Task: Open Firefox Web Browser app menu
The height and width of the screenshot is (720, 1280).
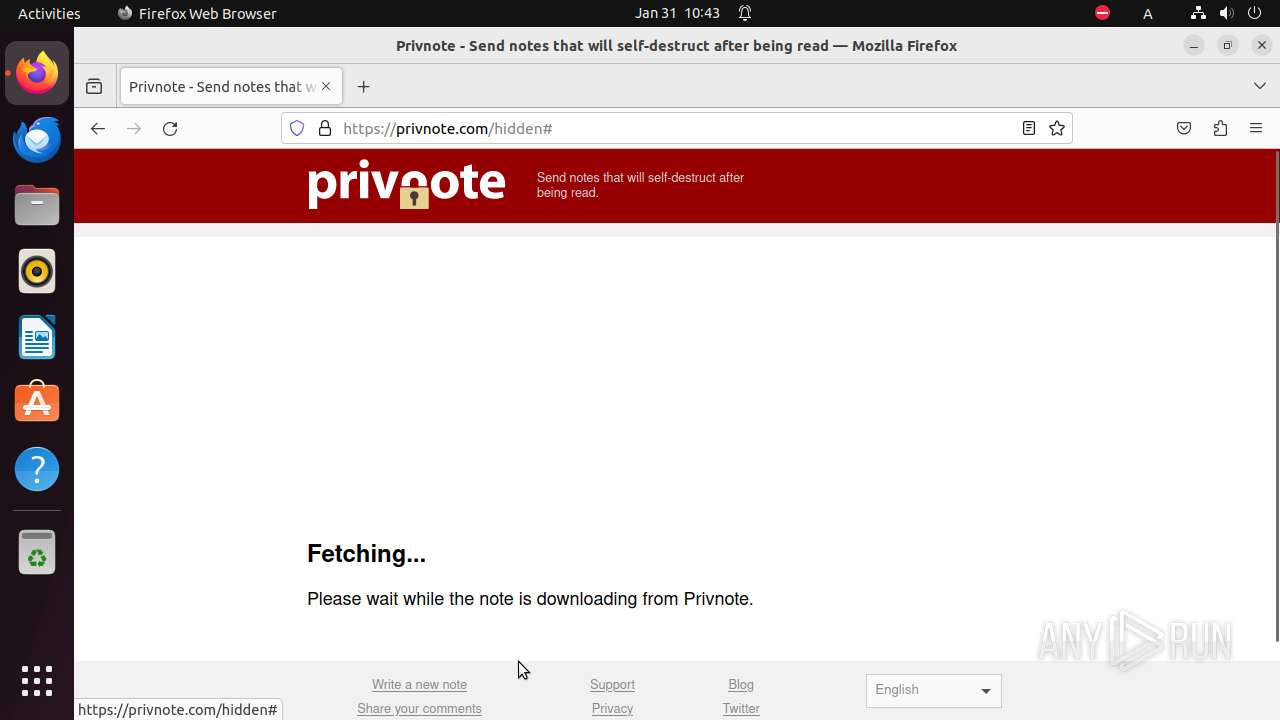Action: click(x=197, y=13)
